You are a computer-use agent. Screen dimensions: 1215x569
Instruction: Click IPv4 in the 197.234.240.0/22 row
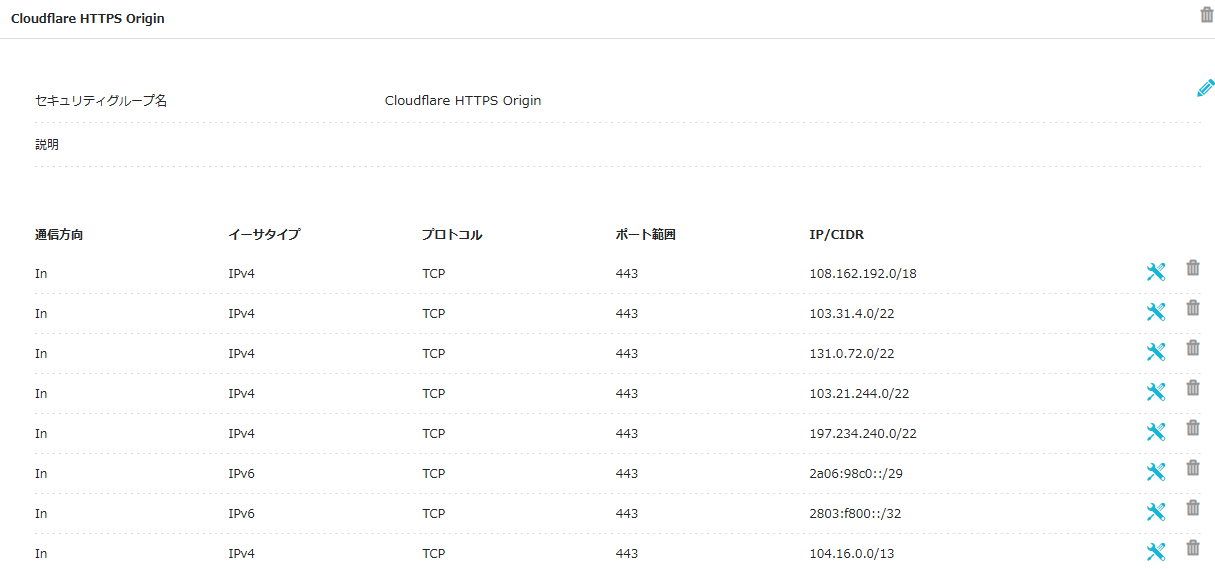click(241, 433)
